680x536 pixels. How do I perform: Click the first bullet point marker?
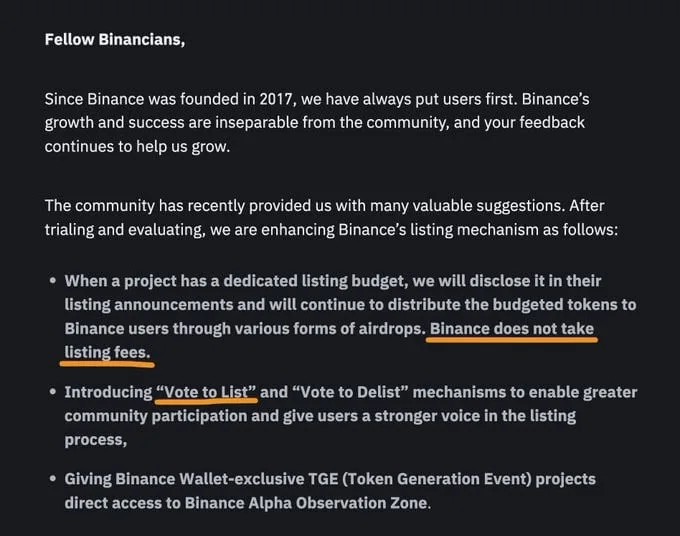click(53, 281)
